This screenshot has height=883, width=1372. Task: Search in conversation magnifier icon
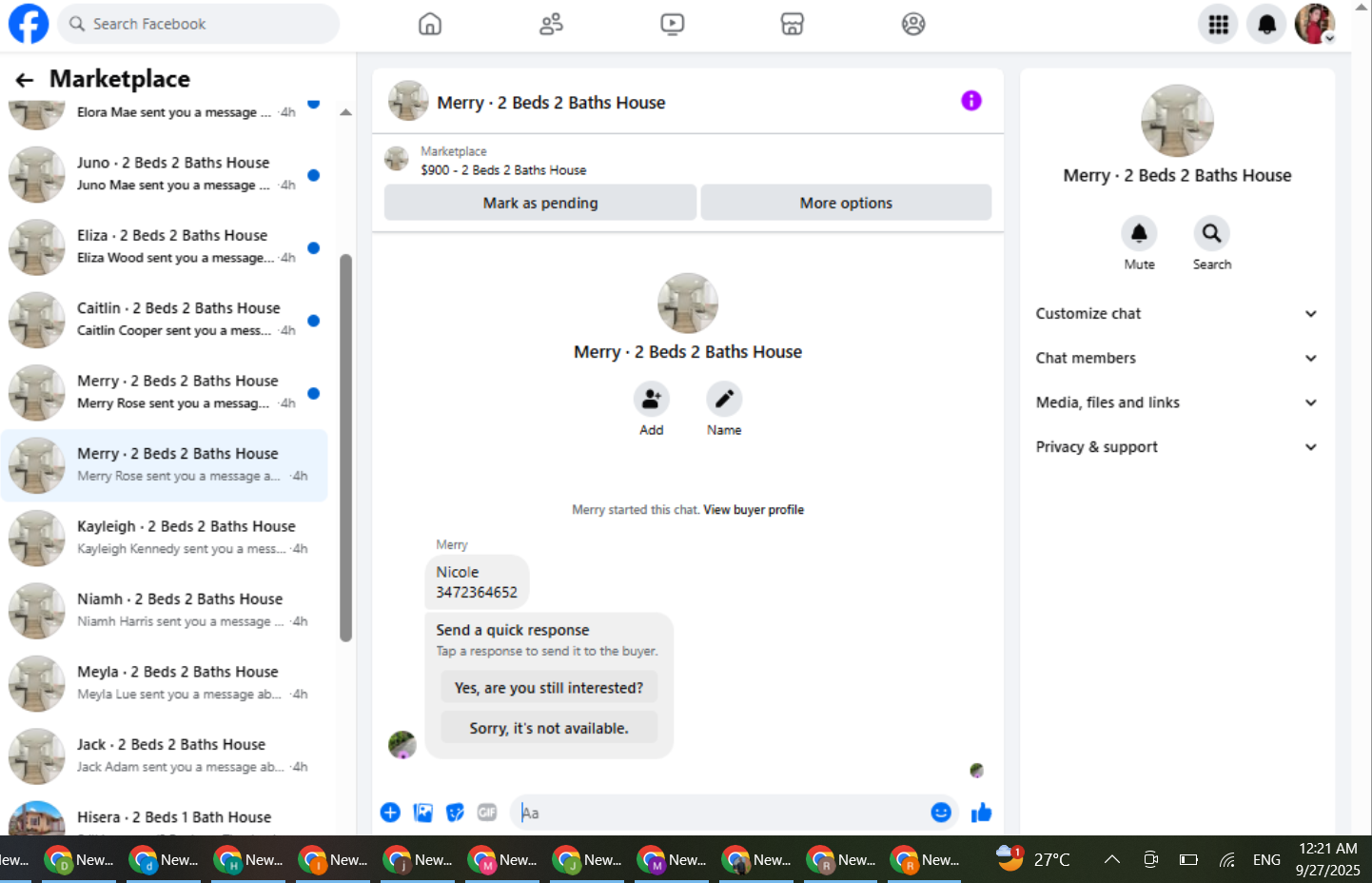(x=1211, y=233)
